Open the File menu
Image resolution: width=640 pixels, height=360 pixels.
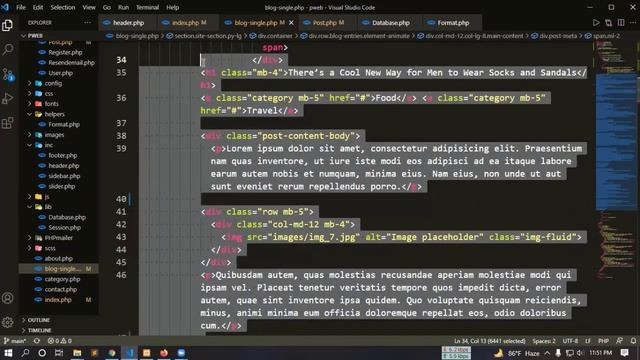[x=20, y=7]
